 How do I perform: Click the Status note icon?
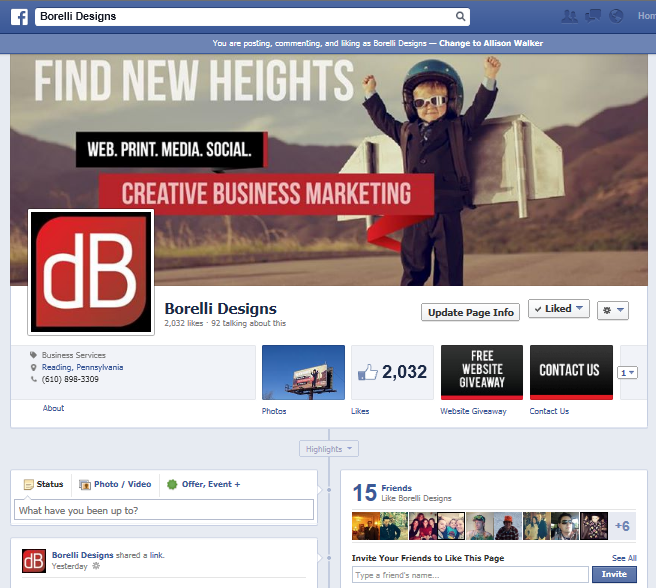[x=28, y=485]
